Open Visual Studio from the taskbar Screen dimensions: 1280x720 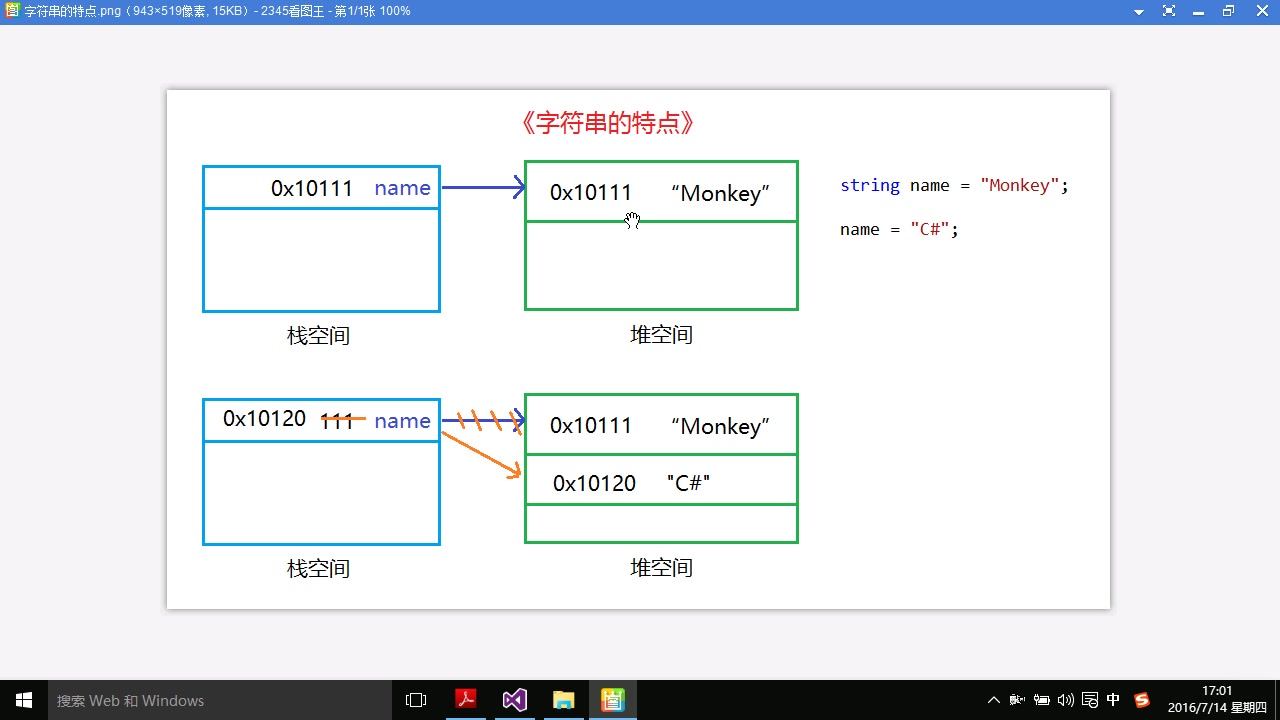click(x=515, y=700)
